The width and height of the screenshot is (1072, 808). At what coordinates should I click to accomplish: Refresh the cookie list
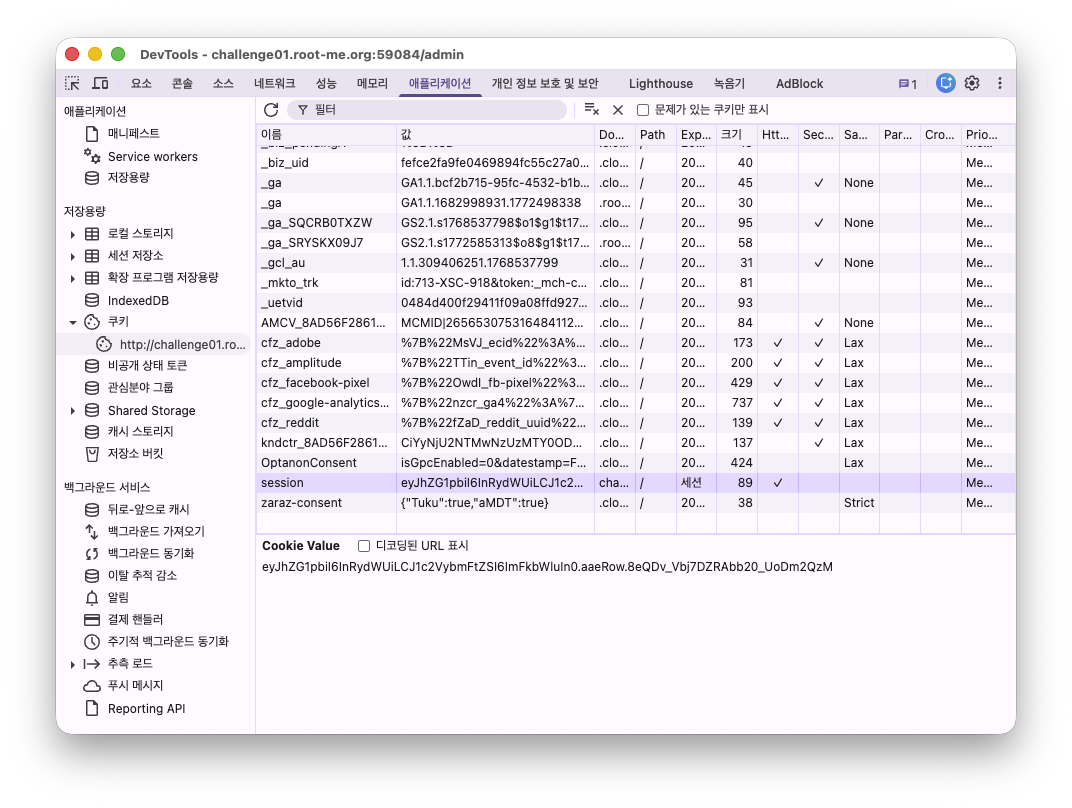pos(271,109)
